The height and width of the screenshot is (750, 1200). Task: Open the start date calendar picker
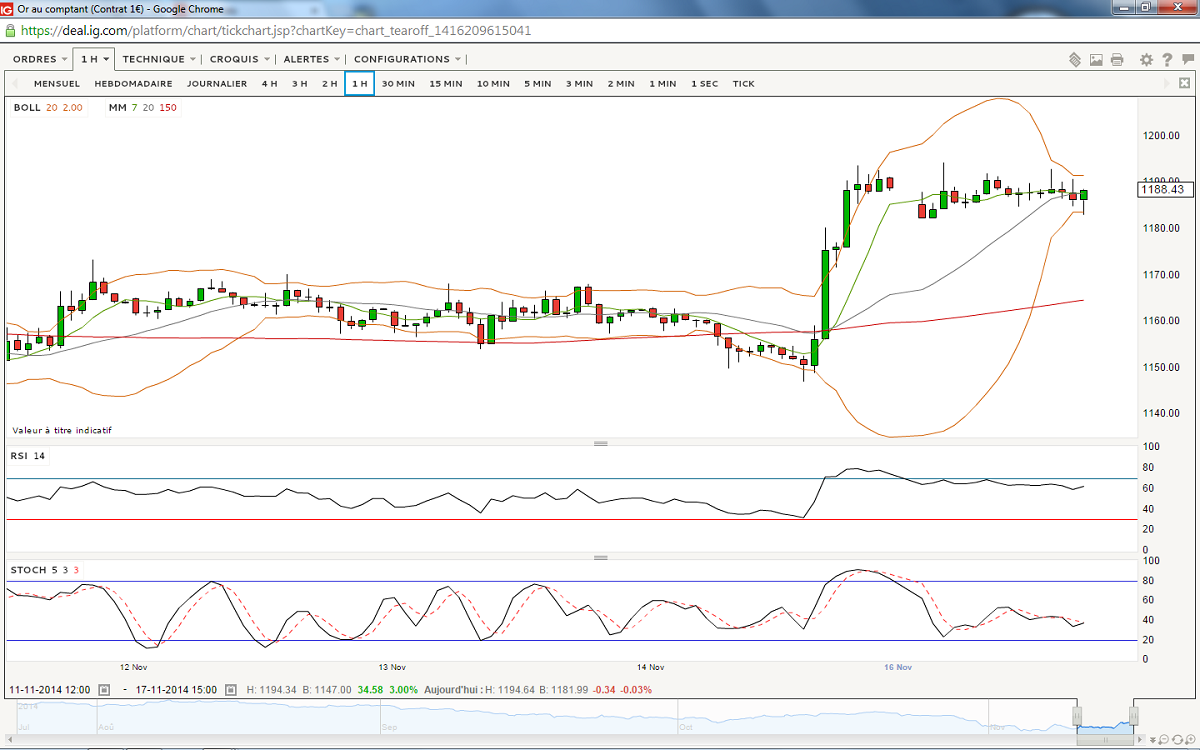coord(104,690)
